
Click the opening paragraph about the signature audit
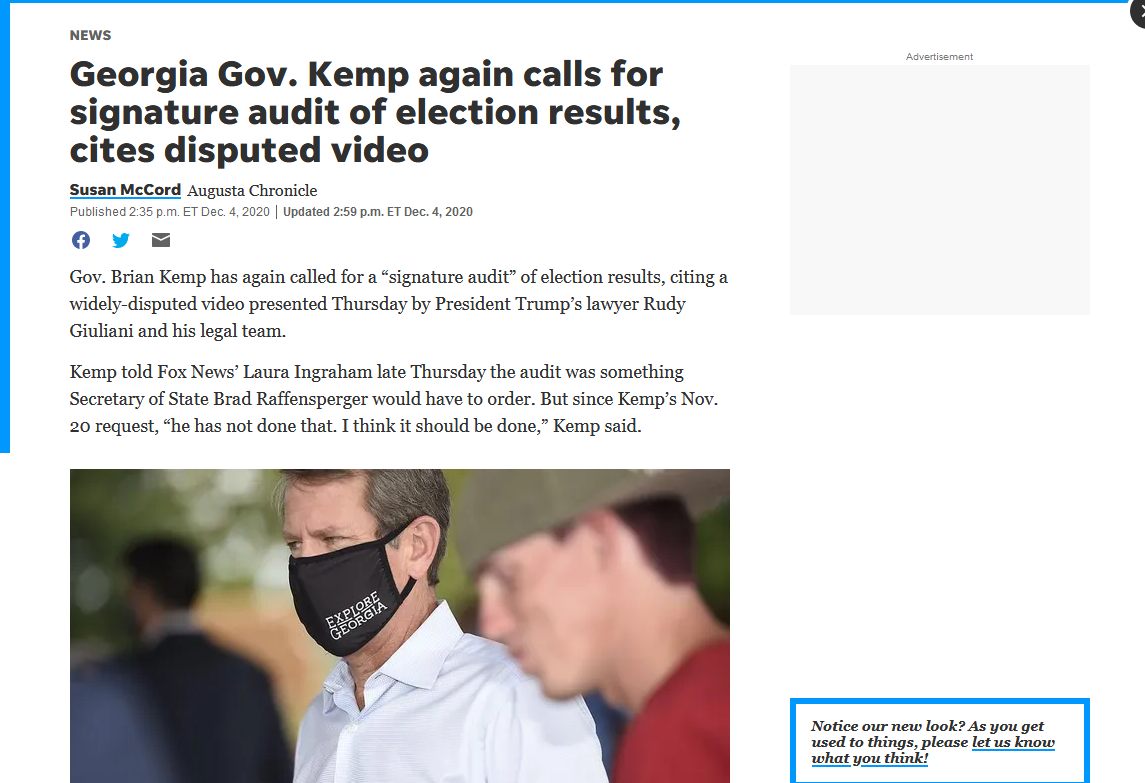[399, 304]
